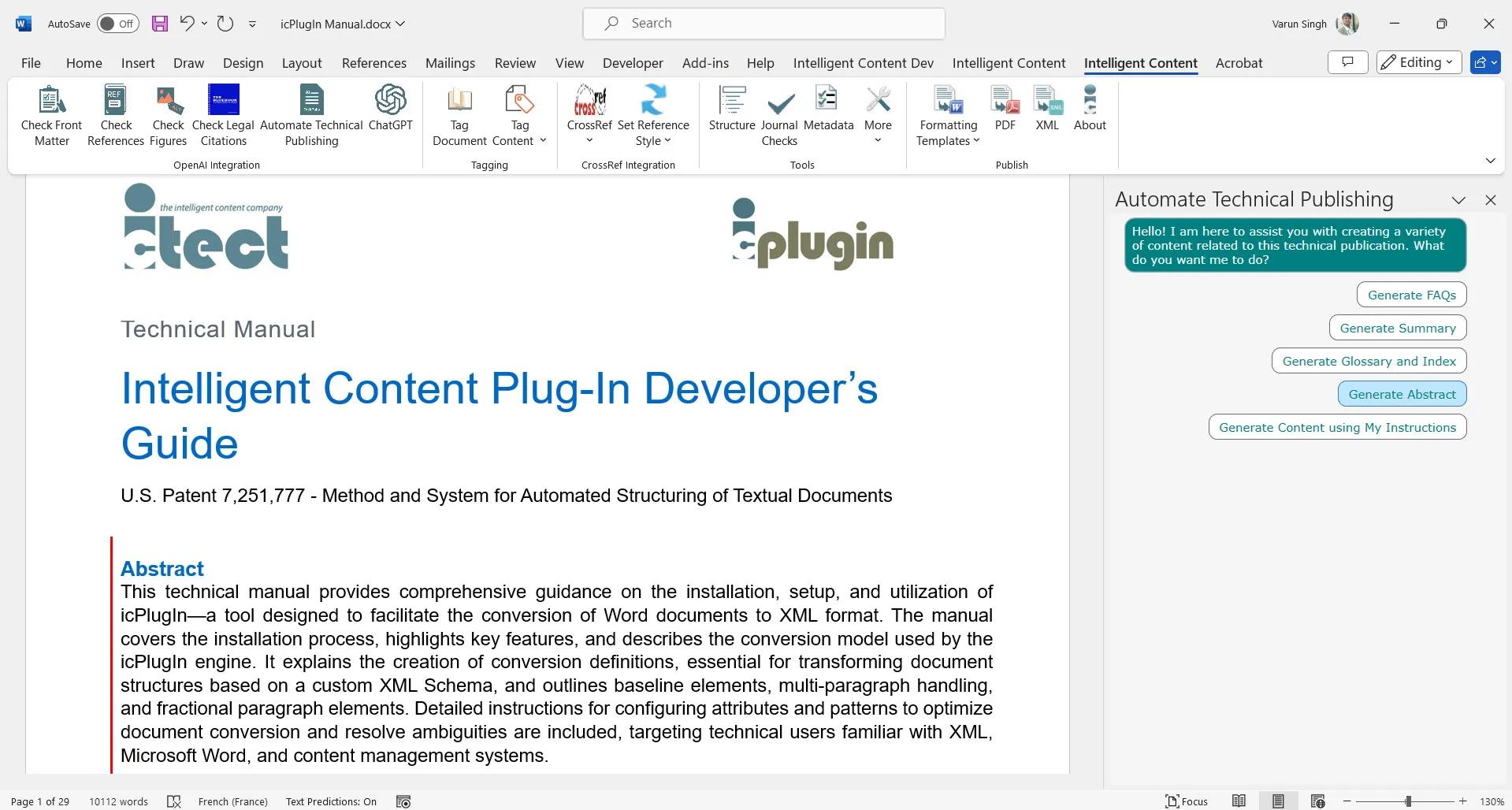Image resolution: width=1512 pixels, height=810 pixels.
Task: Click the zoom out minus button
Action: point(1347,801)
